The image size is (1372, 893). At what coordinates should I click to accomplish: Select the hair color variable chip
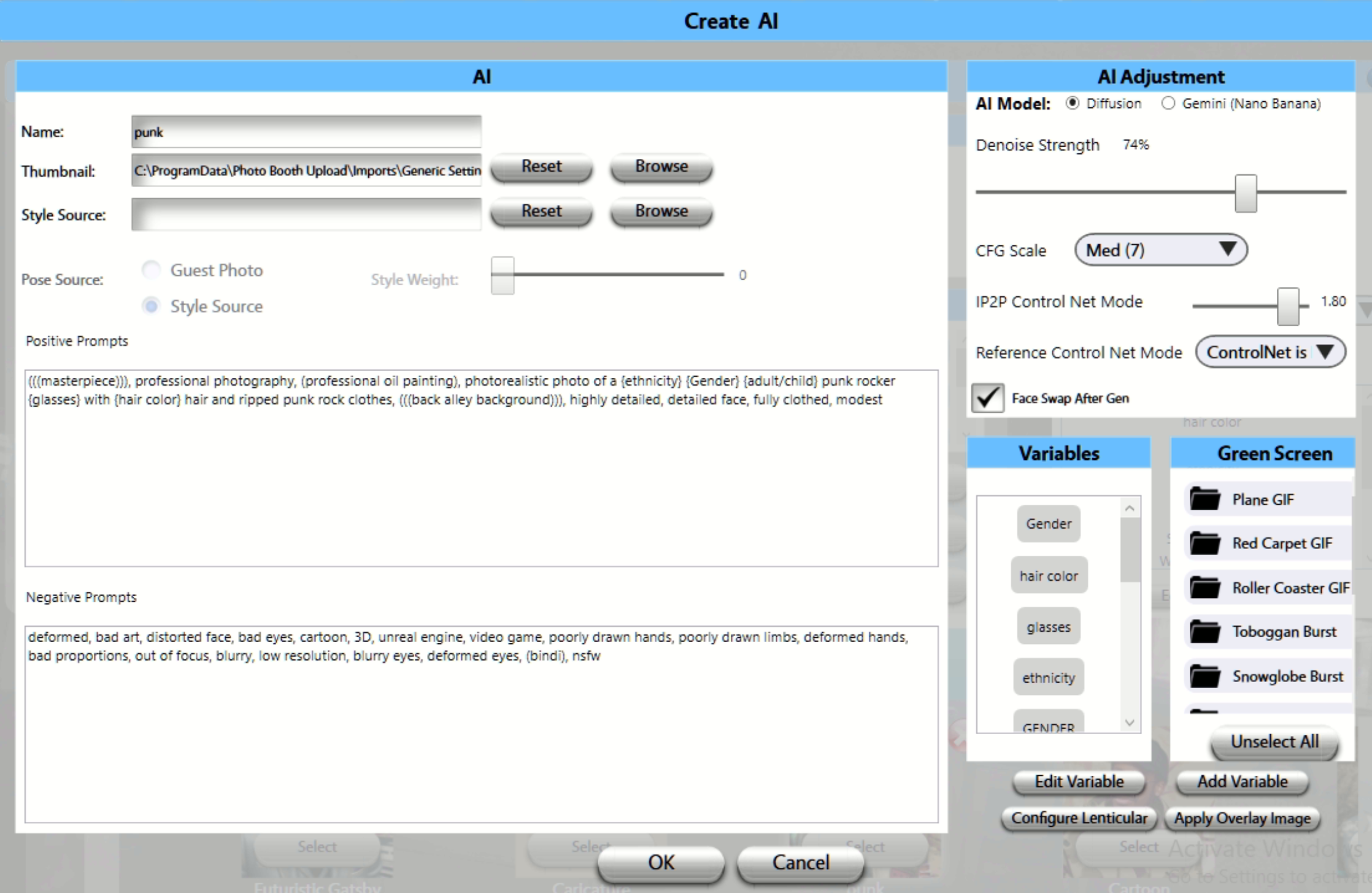tap(1049, 575)
